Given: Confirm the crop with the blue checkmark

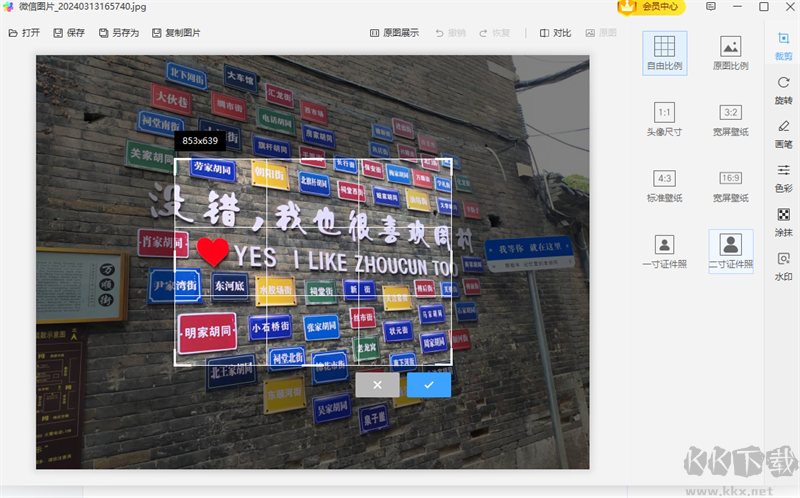Looking at the screenshot, I should (428, 385).
